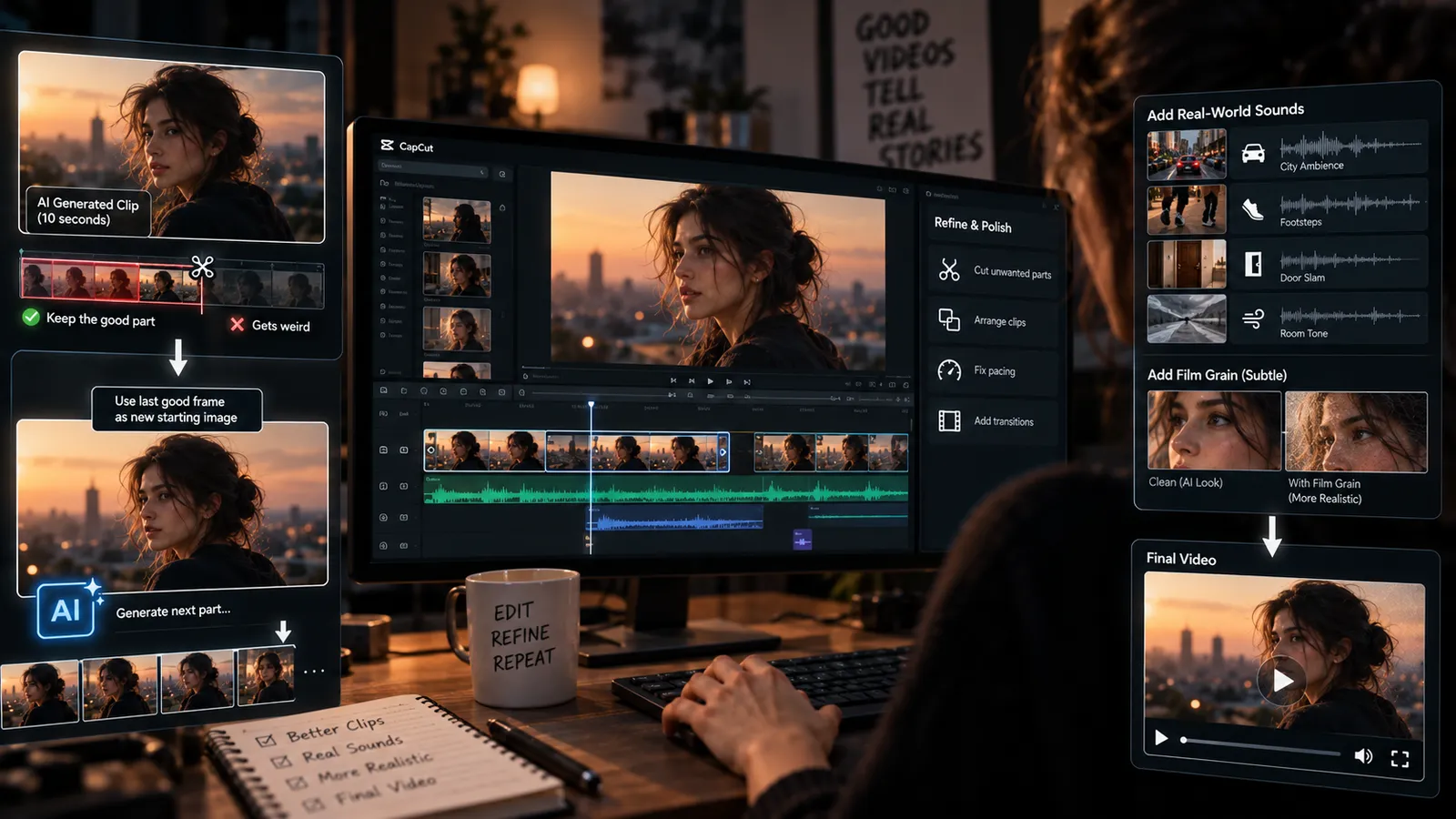
Task: Open the City Ambience street thumbnail
Action: 1186,155
